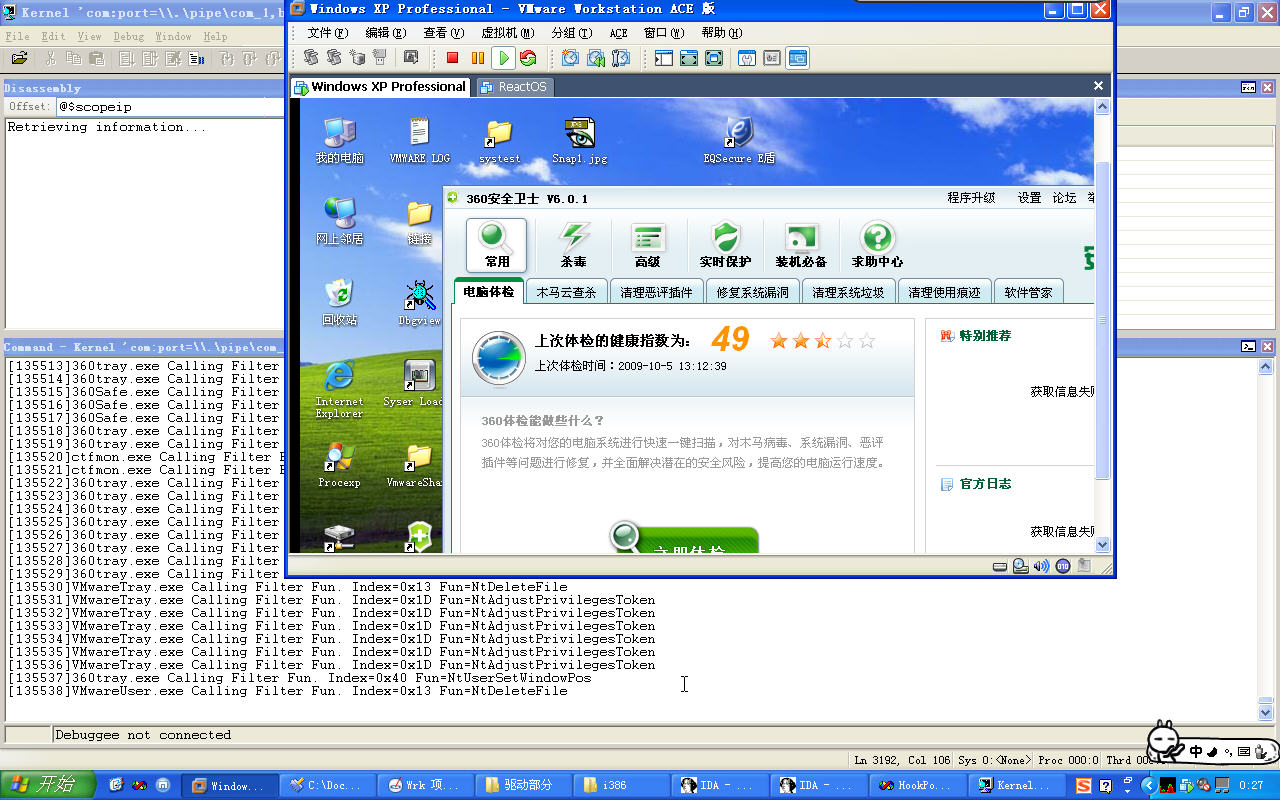Launch Dbgview shortcut on guest desktop
This screenshot has width=1280, height=800.
[x=419, y=302]
